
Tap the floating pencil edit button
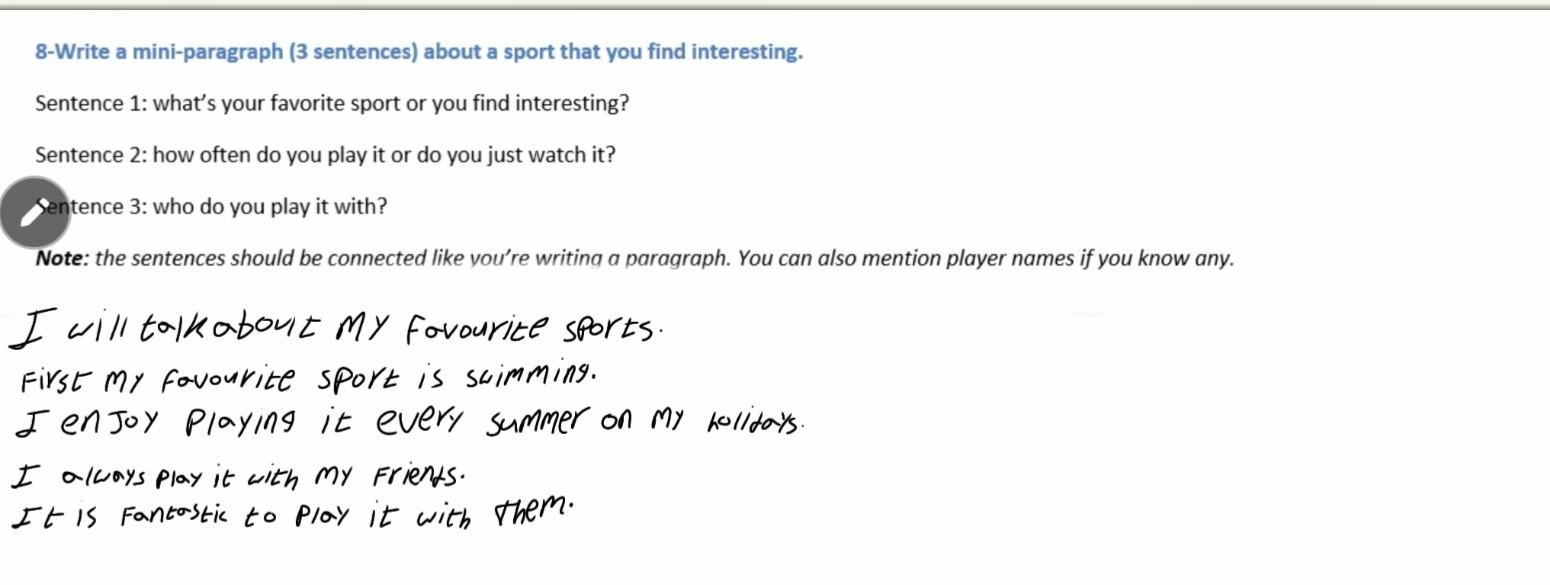coord(34,212)
